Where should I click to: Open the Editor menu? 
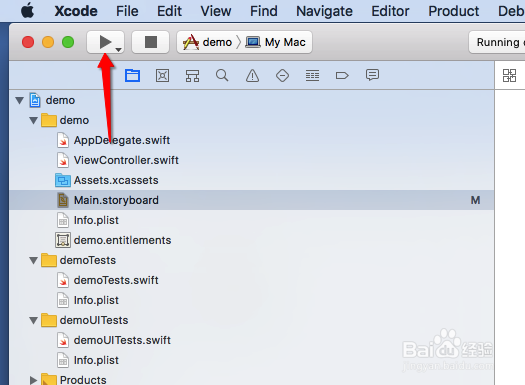[x=390, y=11]
